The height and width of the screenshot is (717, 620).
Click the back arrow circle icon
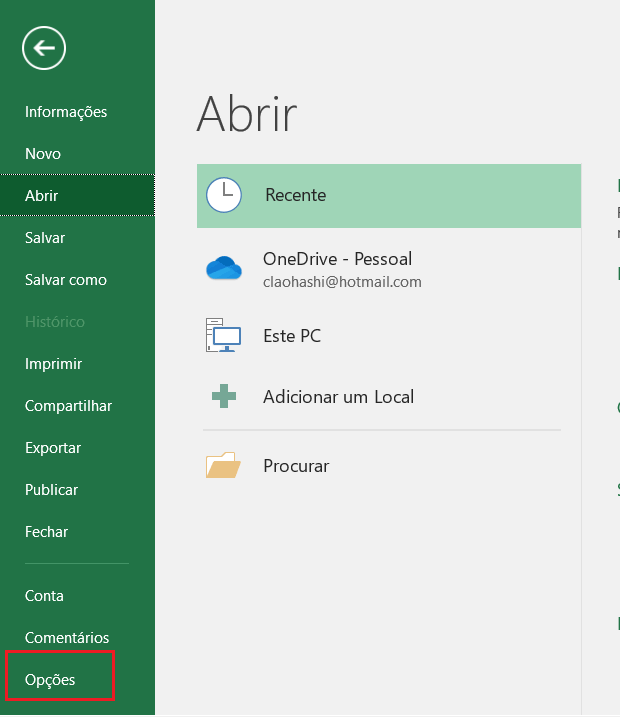tap(44, 47)
